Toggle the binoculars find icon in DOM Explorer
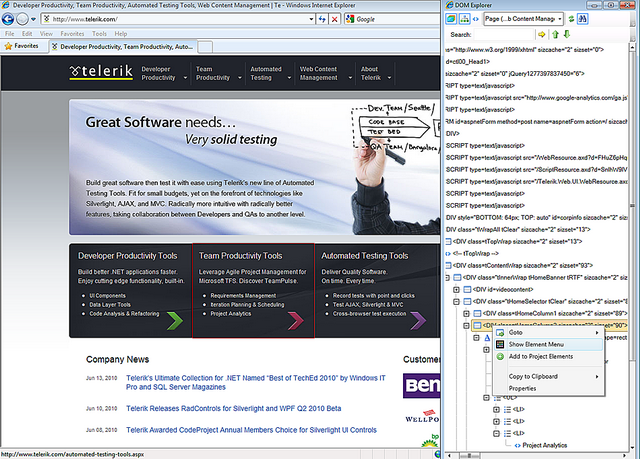Screen dimensions: 640x459 coord(582,19)
